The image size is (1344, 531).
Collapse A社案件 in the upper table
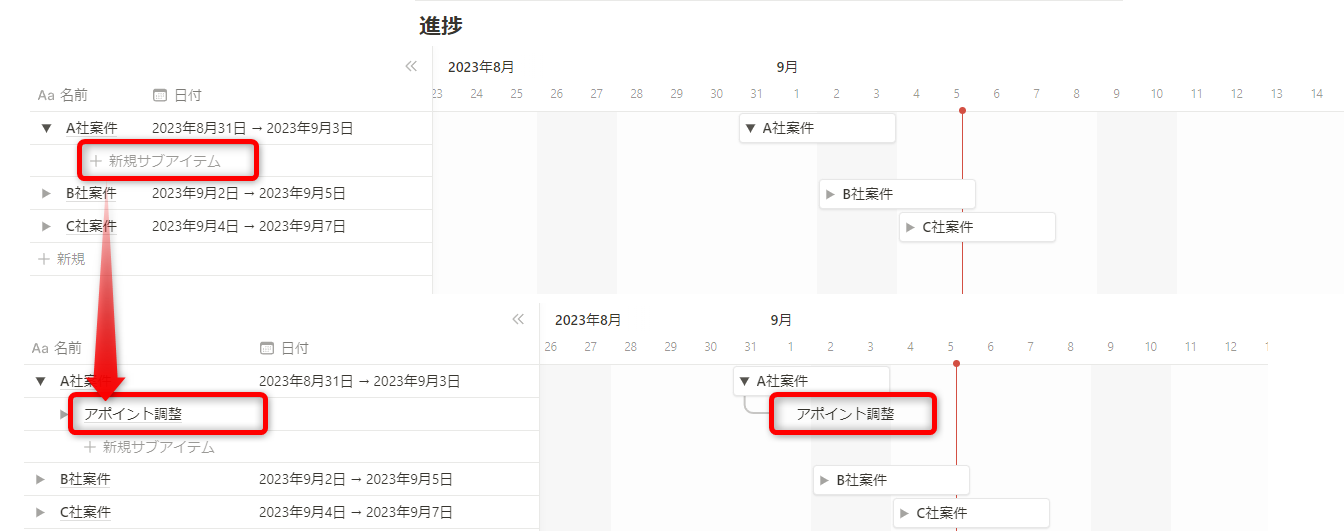46,128
